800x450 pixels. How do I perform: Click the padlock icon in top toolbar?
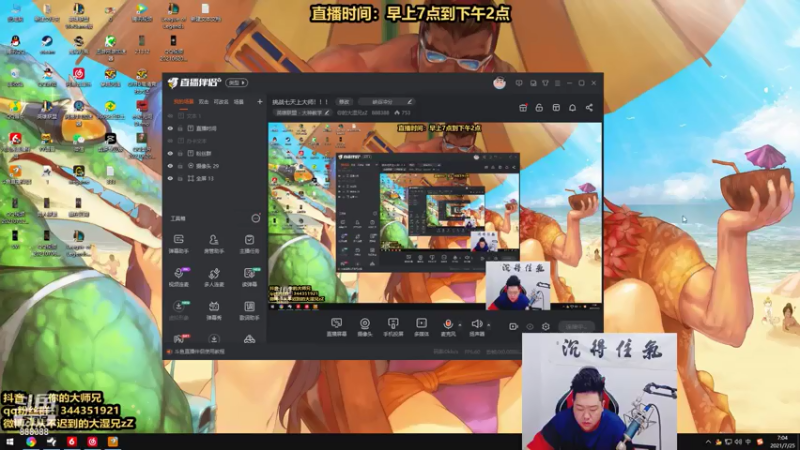539,108
